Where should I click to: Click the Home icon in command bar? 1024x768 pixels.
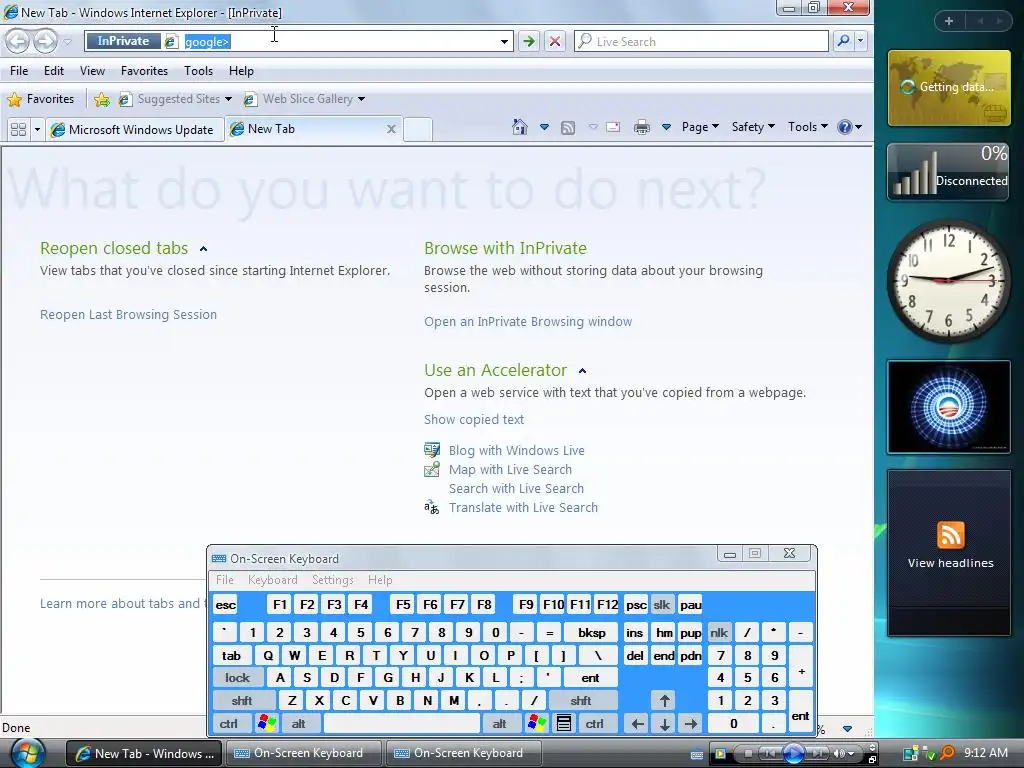pyautogui.click(x=520, y=127)
